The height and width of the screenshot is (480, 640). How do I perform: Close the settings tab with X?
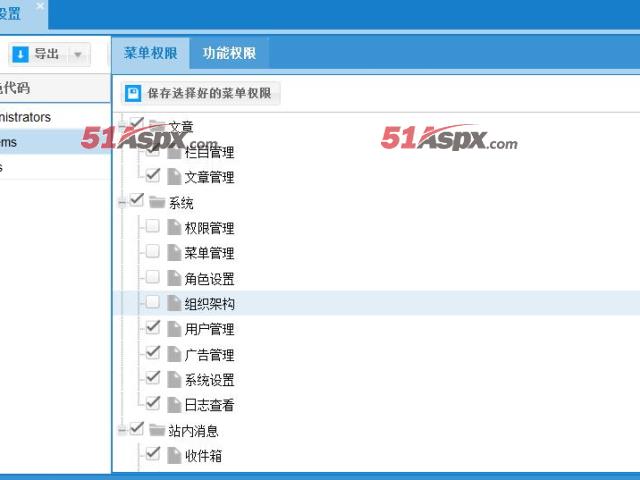tap(40, 6)
